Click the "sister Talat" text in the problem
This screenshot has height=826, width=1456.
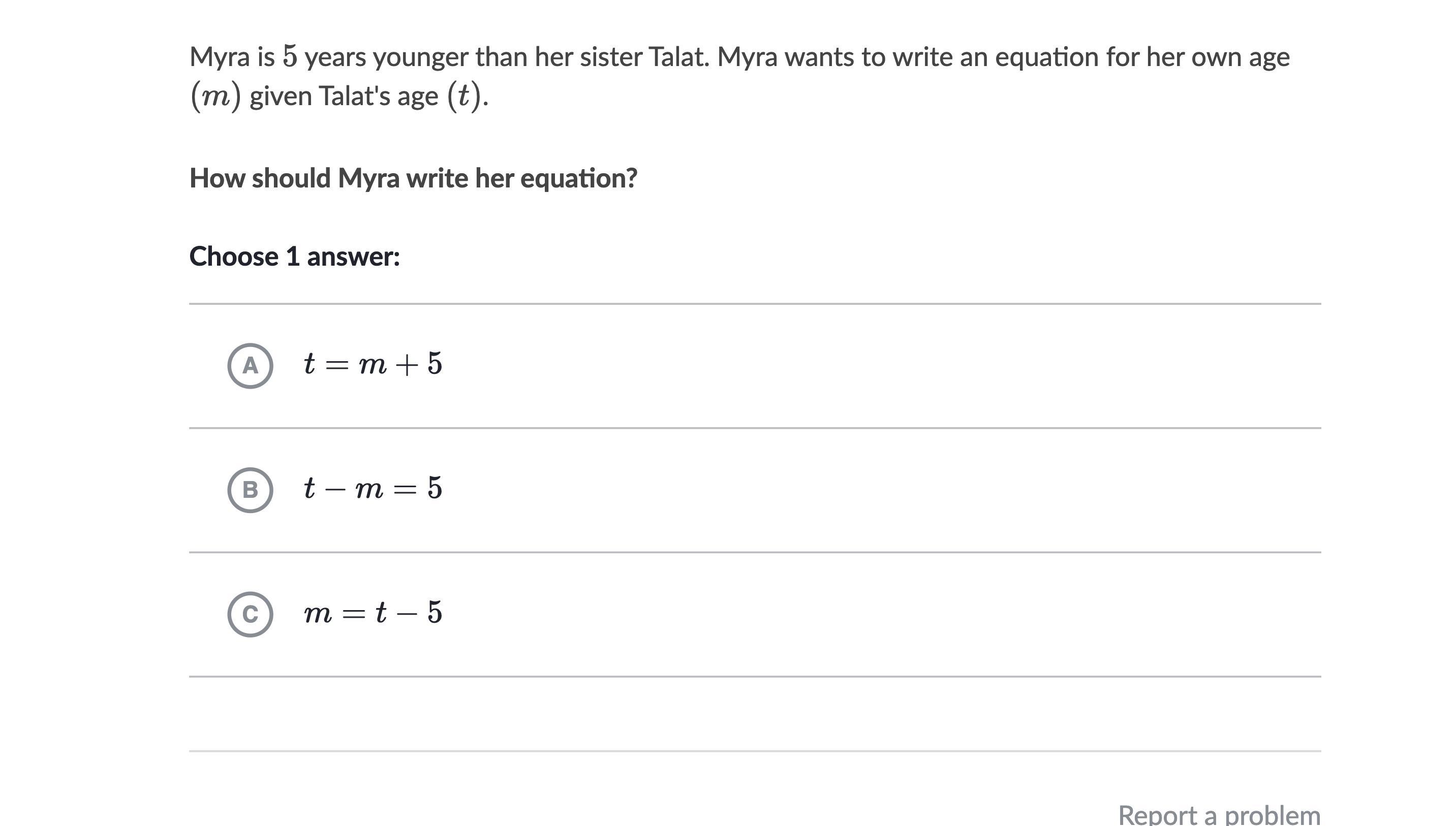[x=643, y=57]
